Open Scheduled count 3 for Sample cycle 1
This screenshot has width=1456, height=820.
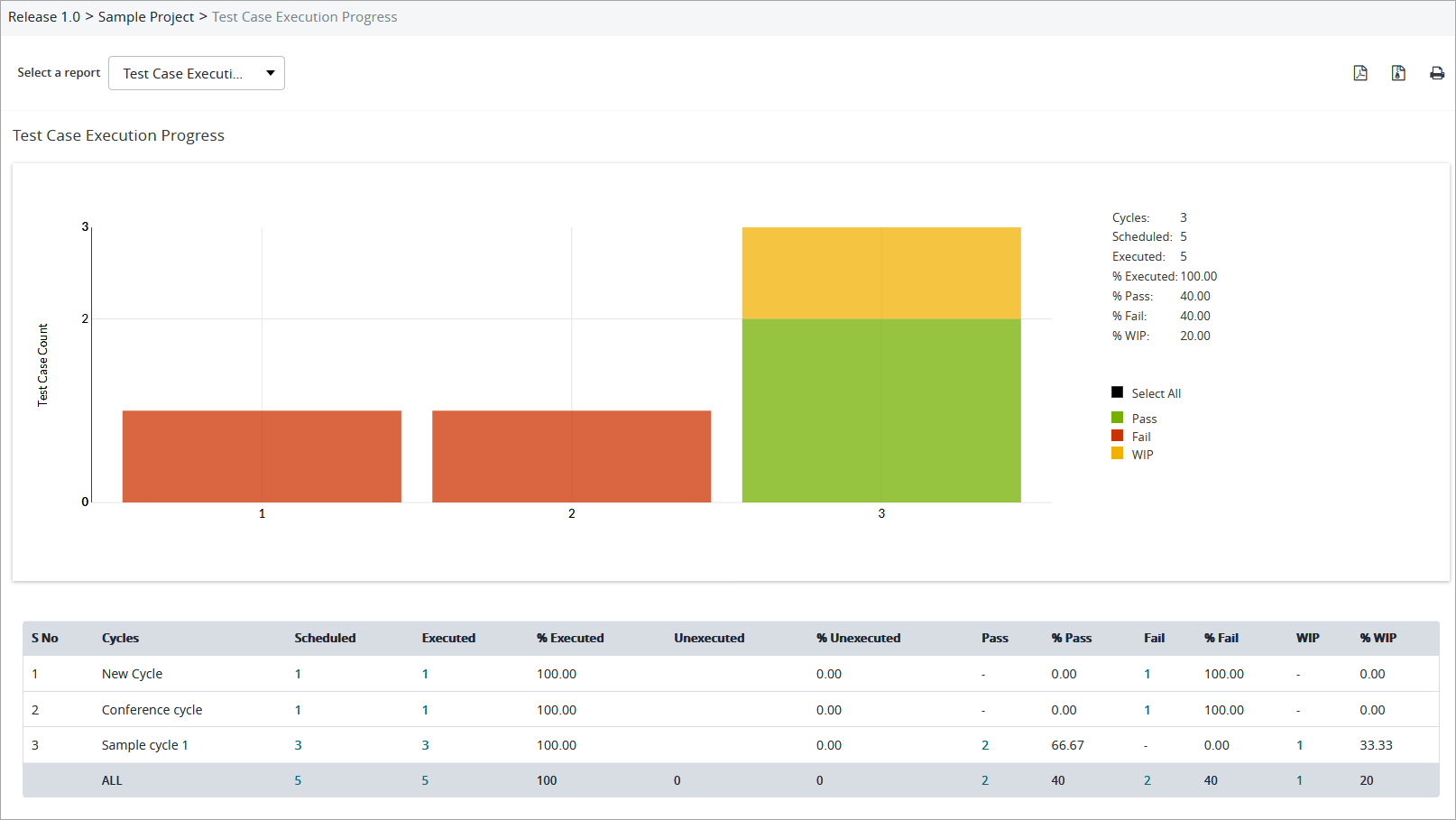298,745
